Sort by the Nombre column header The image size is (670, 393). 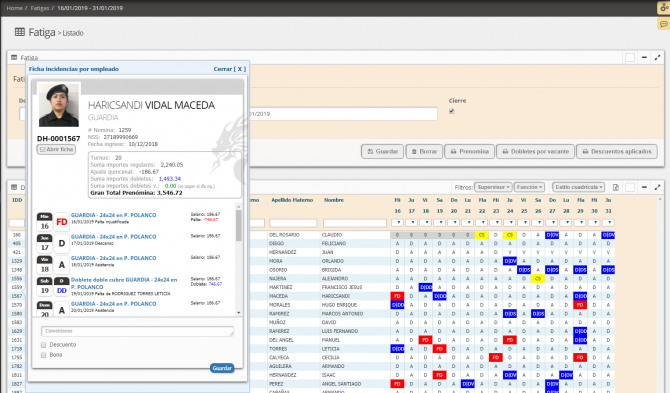[334, 200]
